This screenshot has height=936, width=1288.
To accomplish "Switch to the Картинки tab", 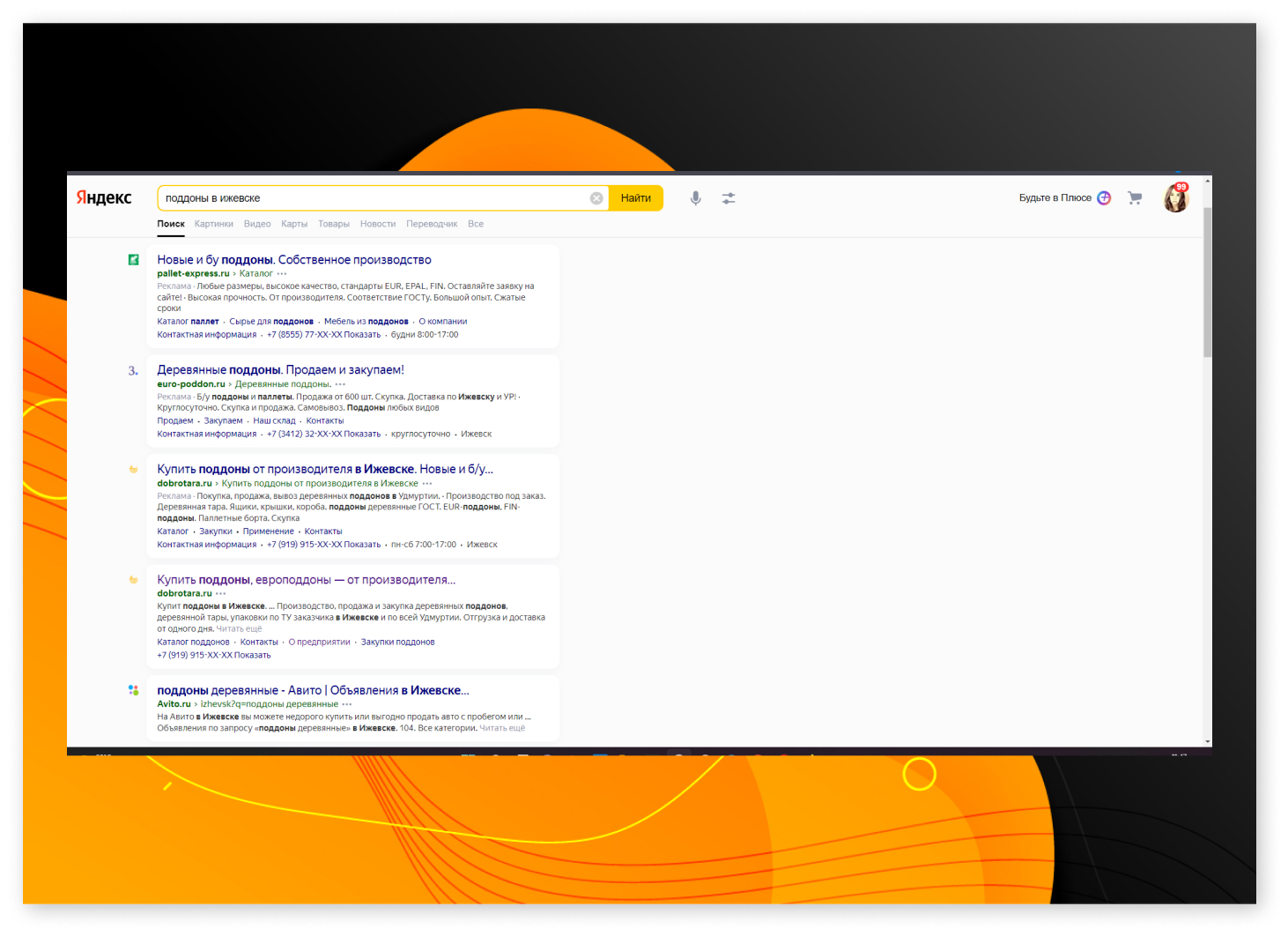I will (x=214, y=224).
